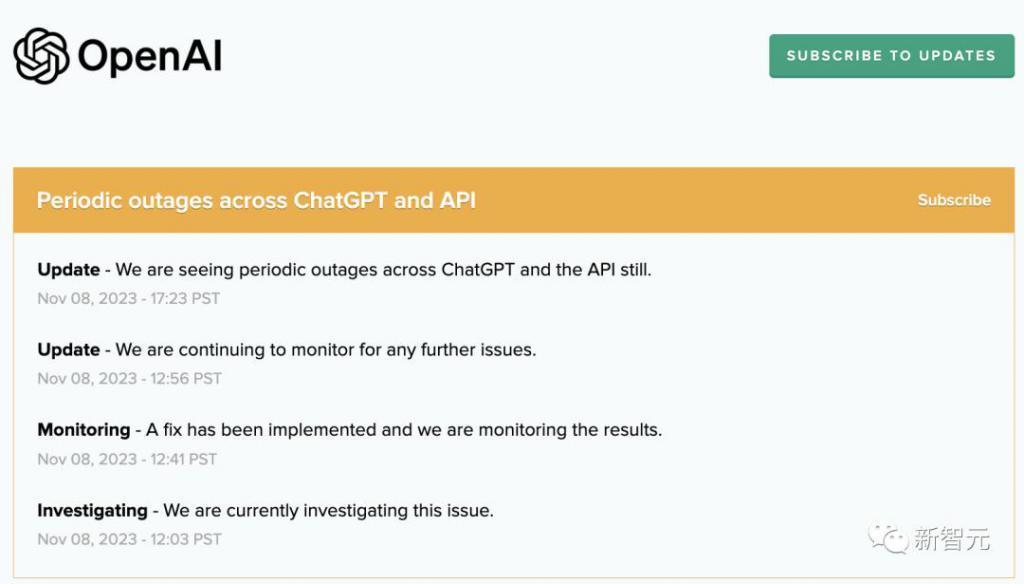This screenshot has width=1024, height=584.
Task: Click the 新智元 watermark text
Action: (951, 540)
